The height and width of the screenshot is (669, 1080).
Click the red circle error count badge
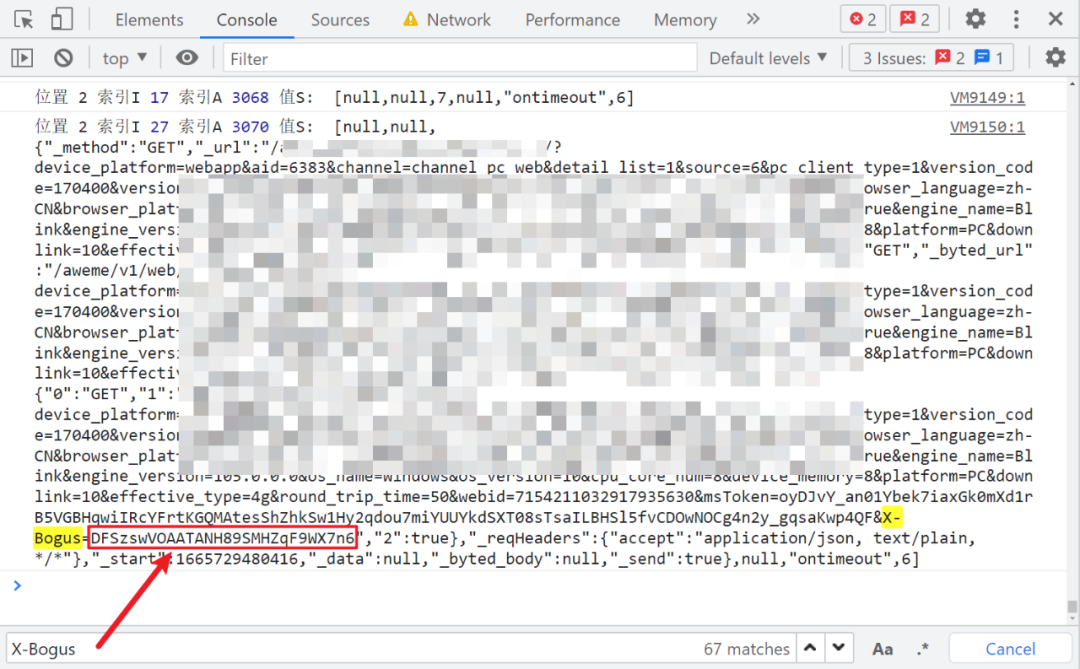(863, 19)
